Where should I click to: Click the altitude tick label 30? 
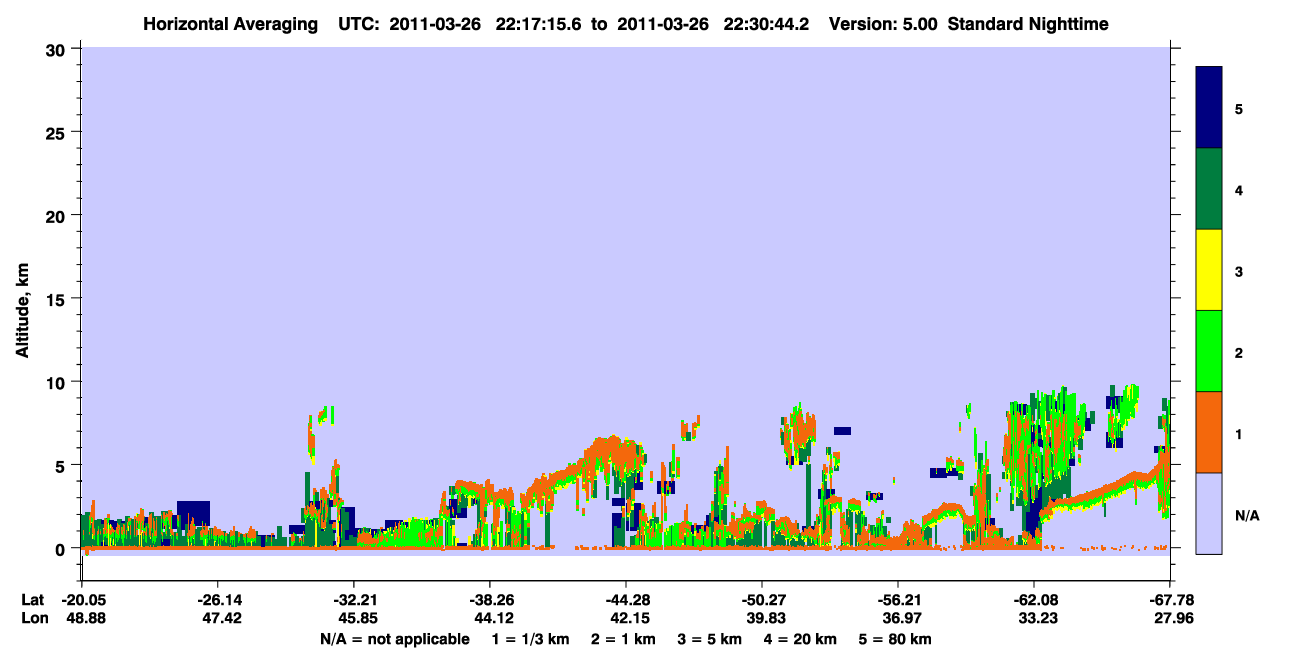tap(58, 49)
